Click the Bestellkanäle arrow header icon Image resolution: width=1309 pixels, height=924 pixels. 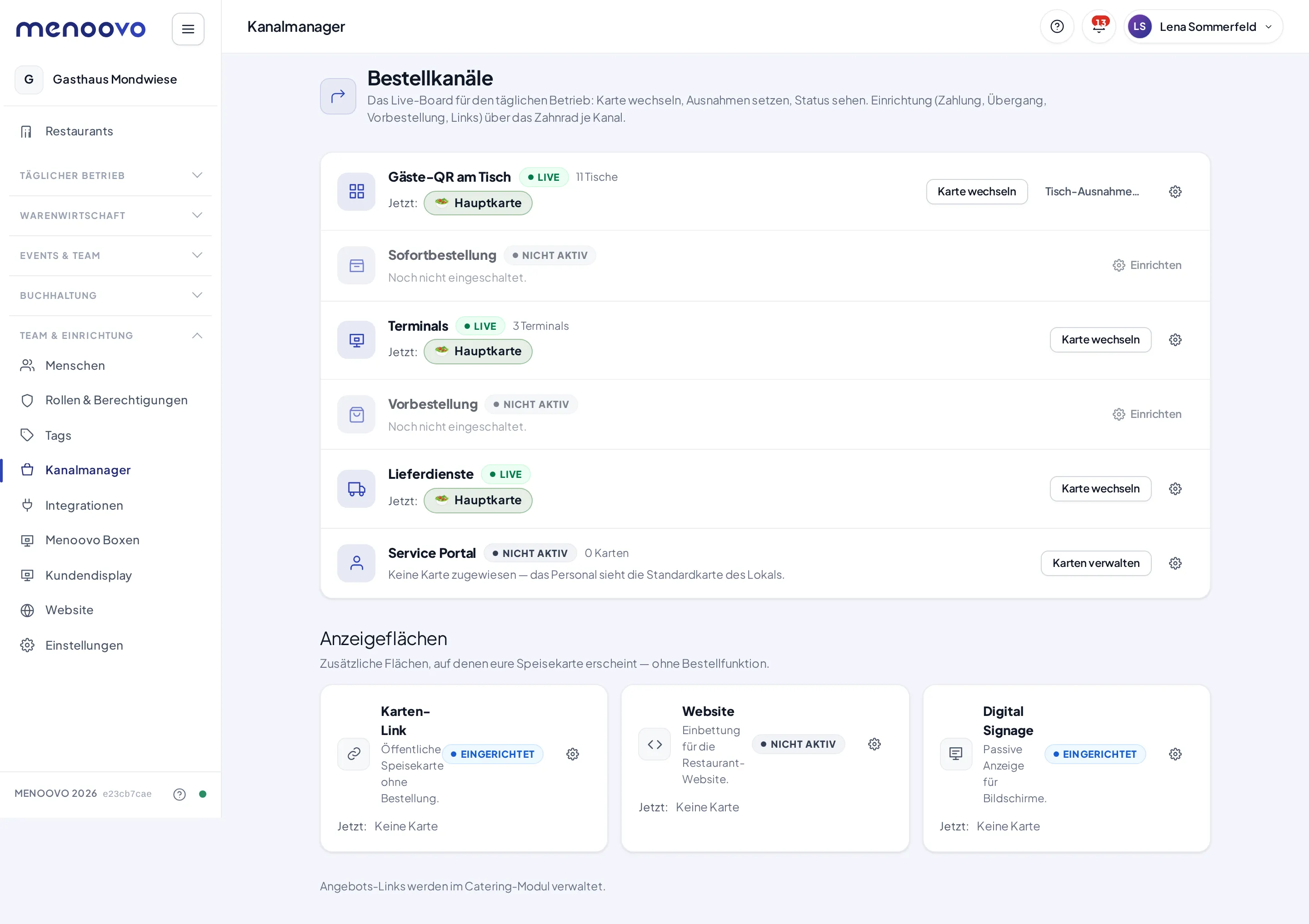coord(338,96)
